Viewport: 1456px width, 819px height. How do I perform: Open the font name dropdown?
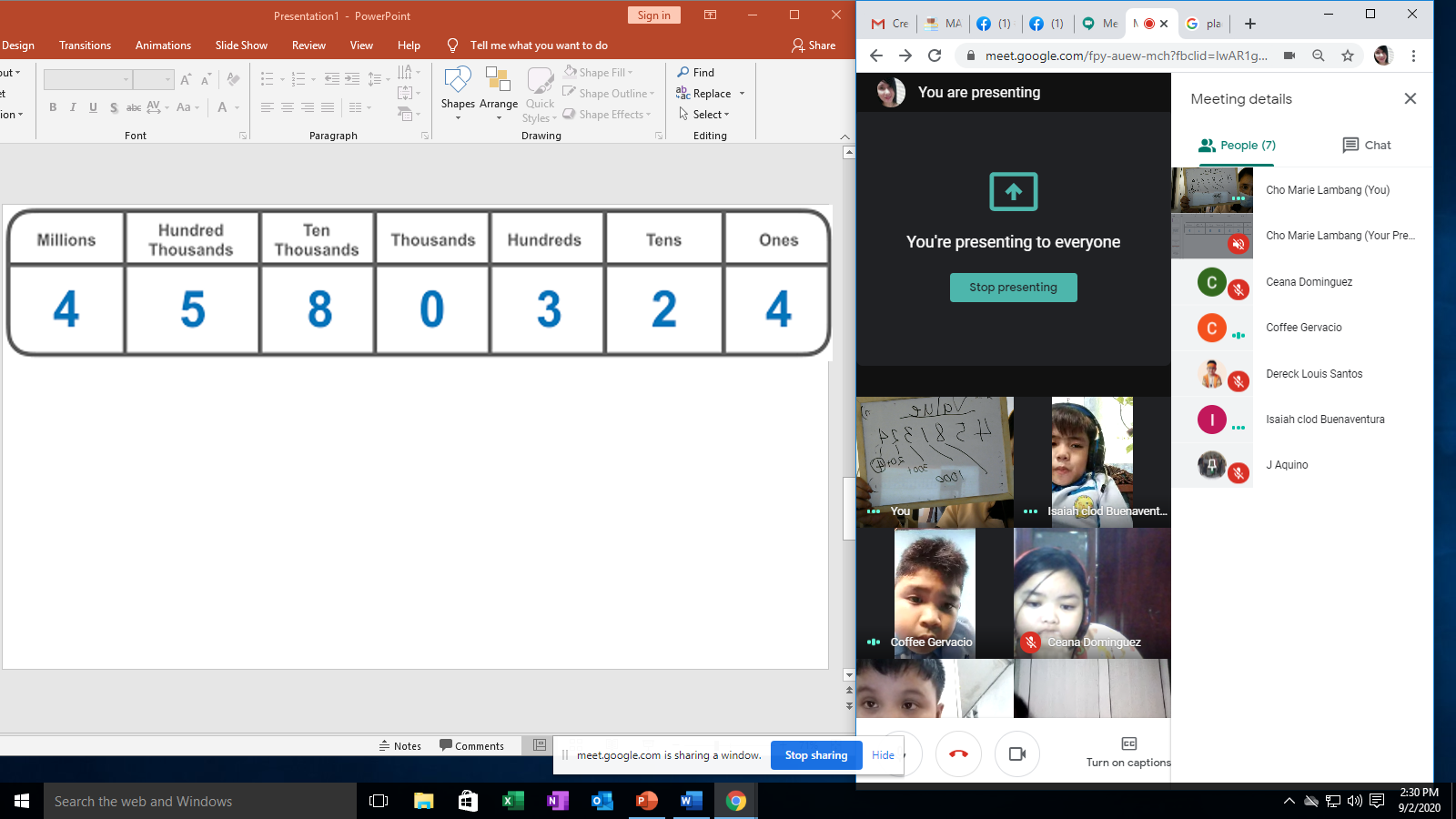pos(126,80)
